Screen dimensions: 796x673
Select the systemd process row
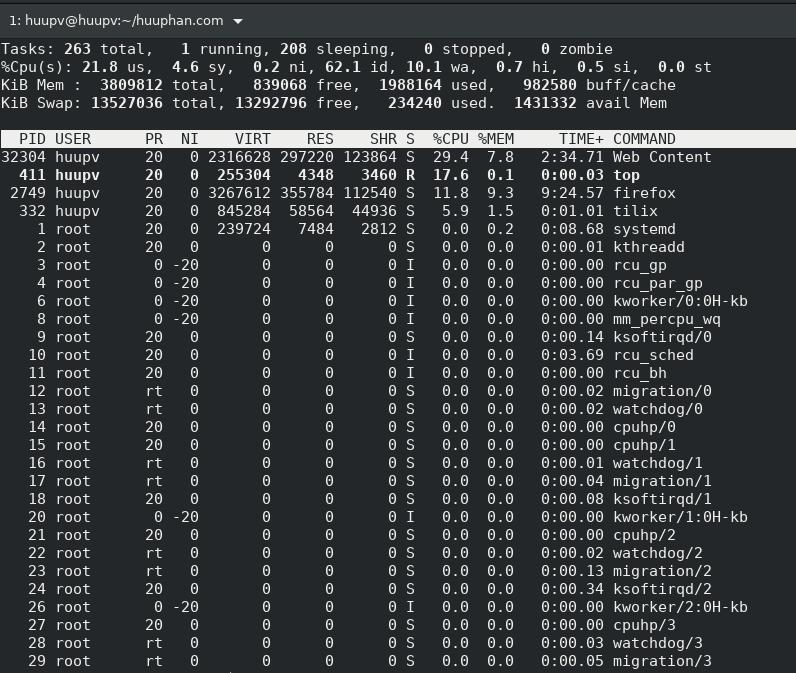tap(398, 229)
